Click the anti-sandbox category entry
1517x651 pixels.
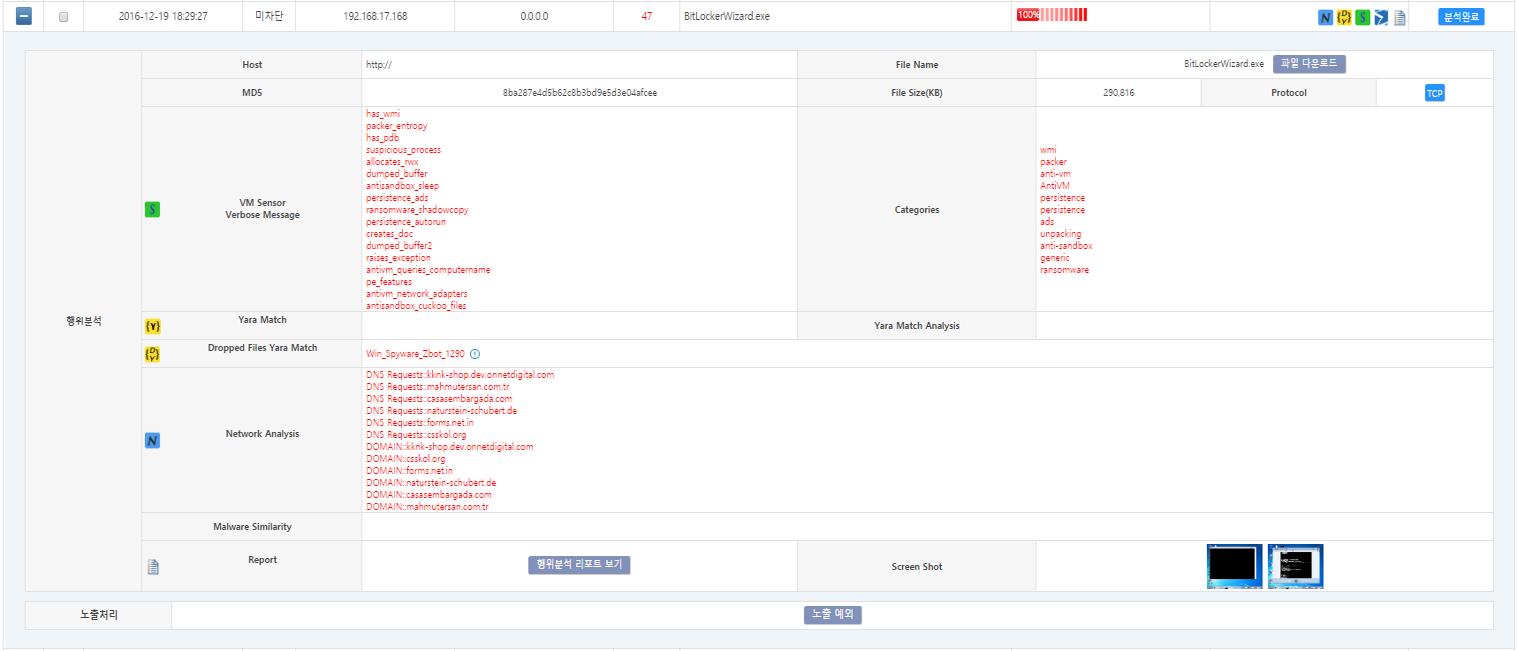point(1066,246)
